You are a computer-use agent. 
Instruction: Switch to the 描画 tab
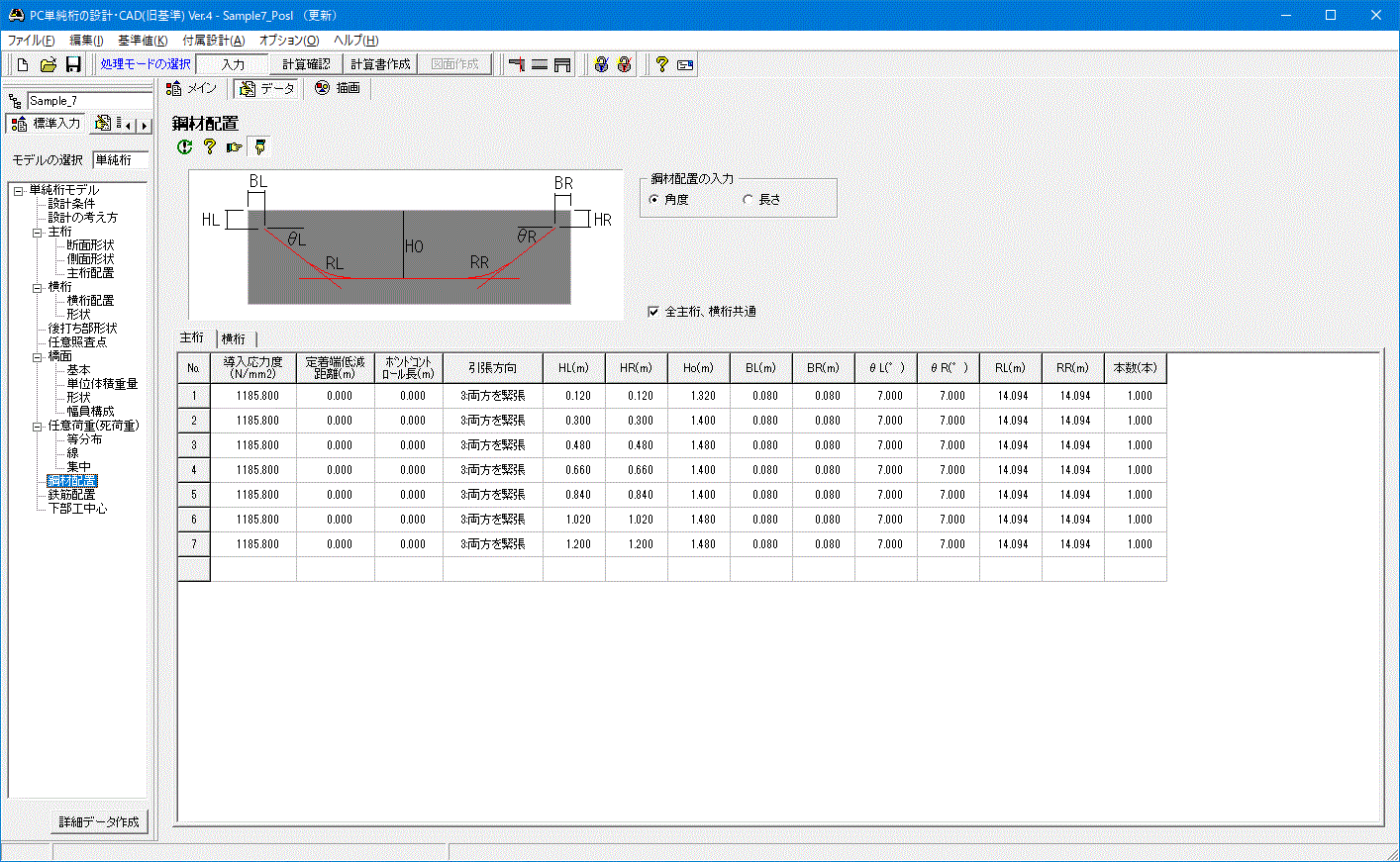[x=338, y=88]
